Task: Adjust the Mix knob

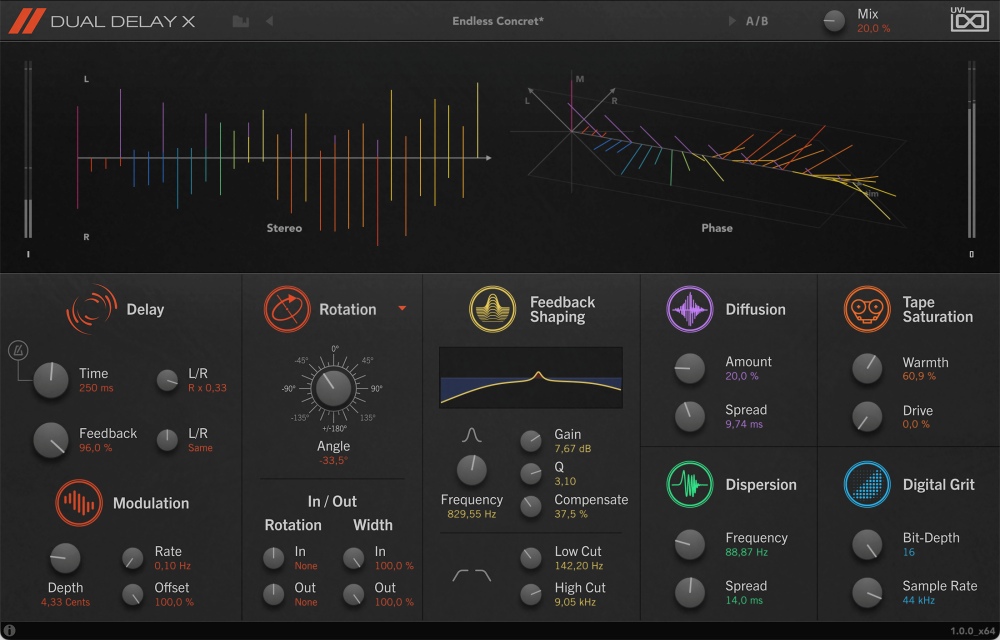Action: coord(834,21)
